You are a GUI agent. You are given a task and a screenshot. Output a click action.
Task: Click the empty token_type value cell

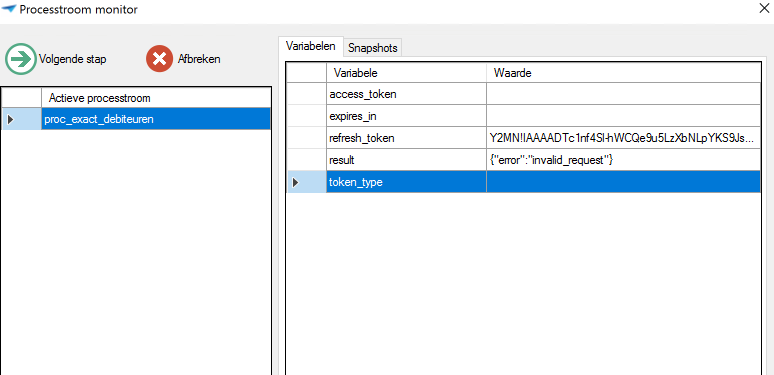(623, 182)
